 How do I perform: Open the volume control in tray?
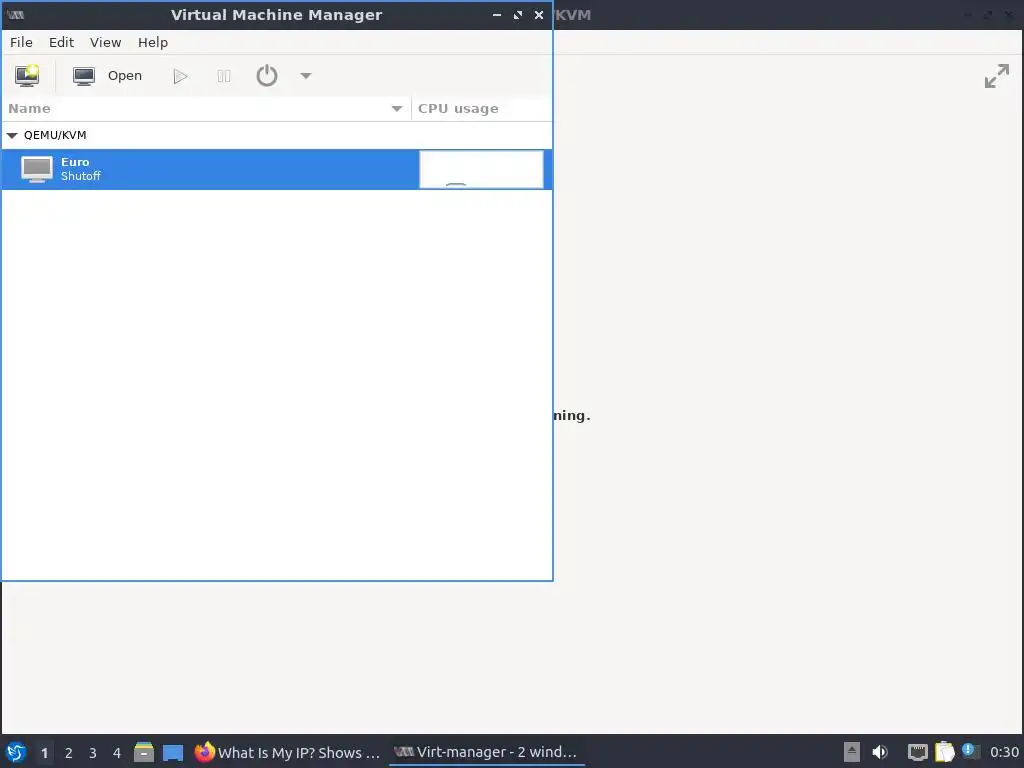coord(880,752)
